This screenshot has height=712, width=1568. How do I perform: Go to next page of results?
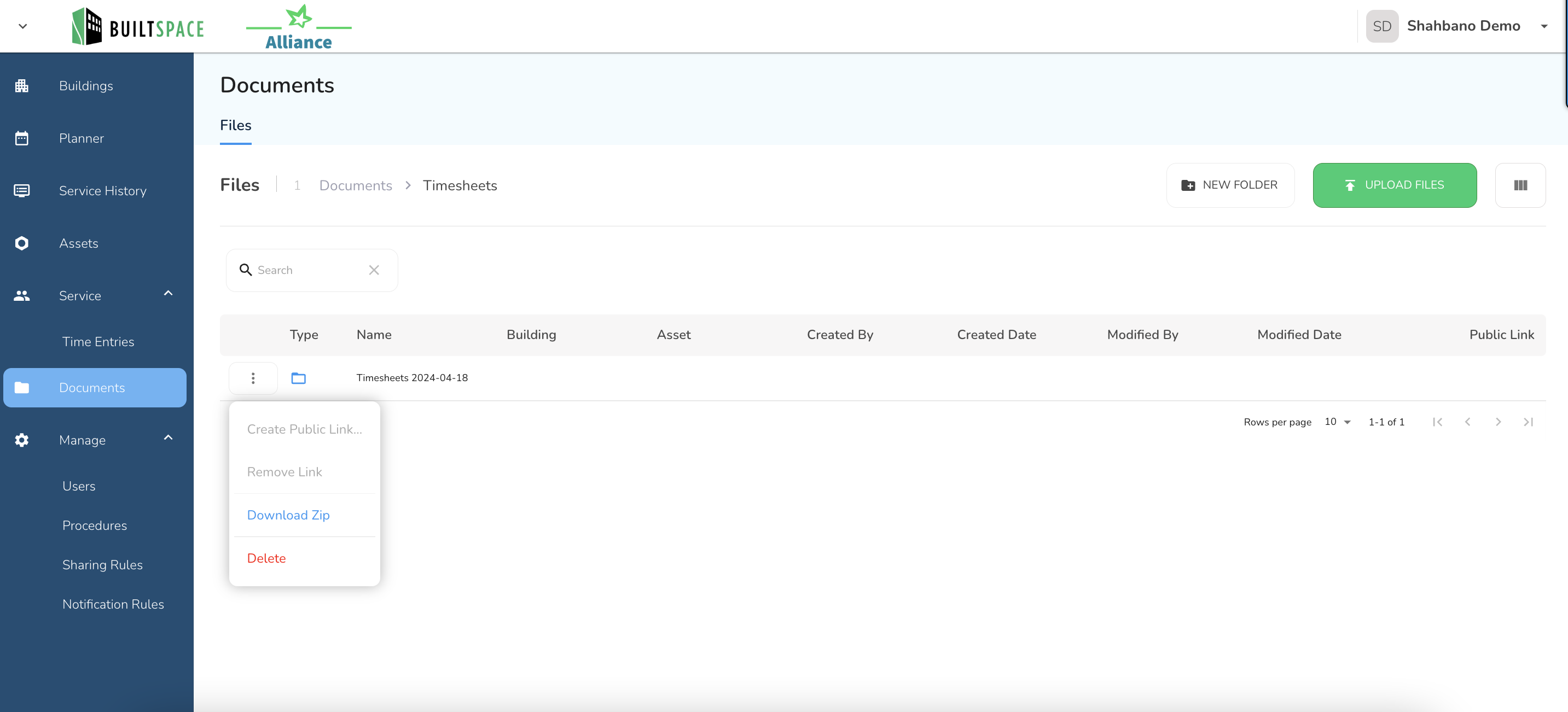click(1498, 422)
